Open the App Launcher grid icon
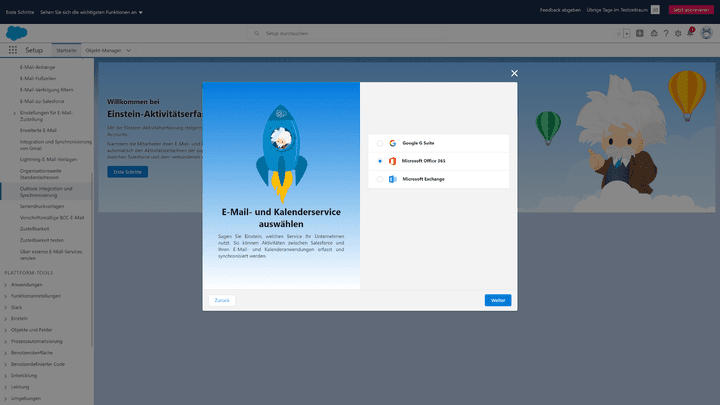720x405 pixels. [11, 49]
